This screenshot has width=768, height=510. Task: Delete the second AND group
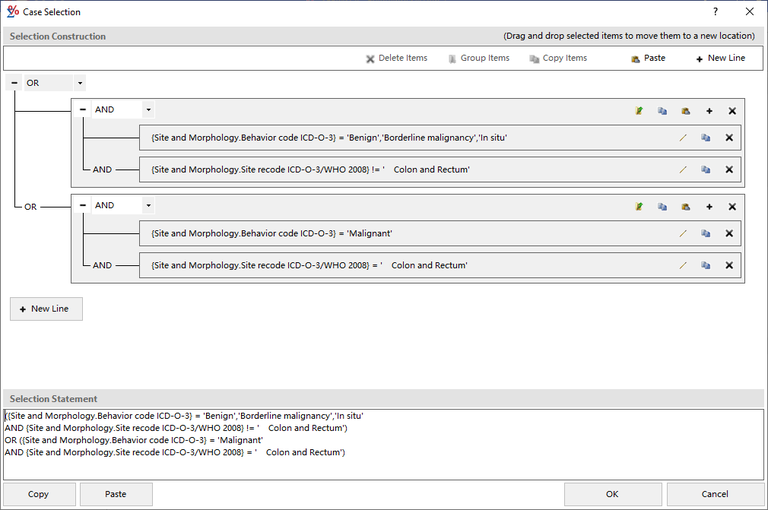pos(732,207)
